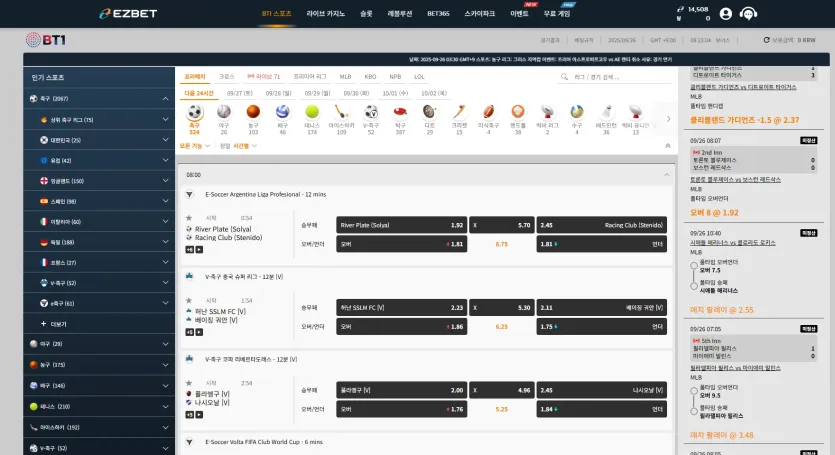
Task: Select the 축구 soccer ball icon filter
Action: click(x=195, y=112)
